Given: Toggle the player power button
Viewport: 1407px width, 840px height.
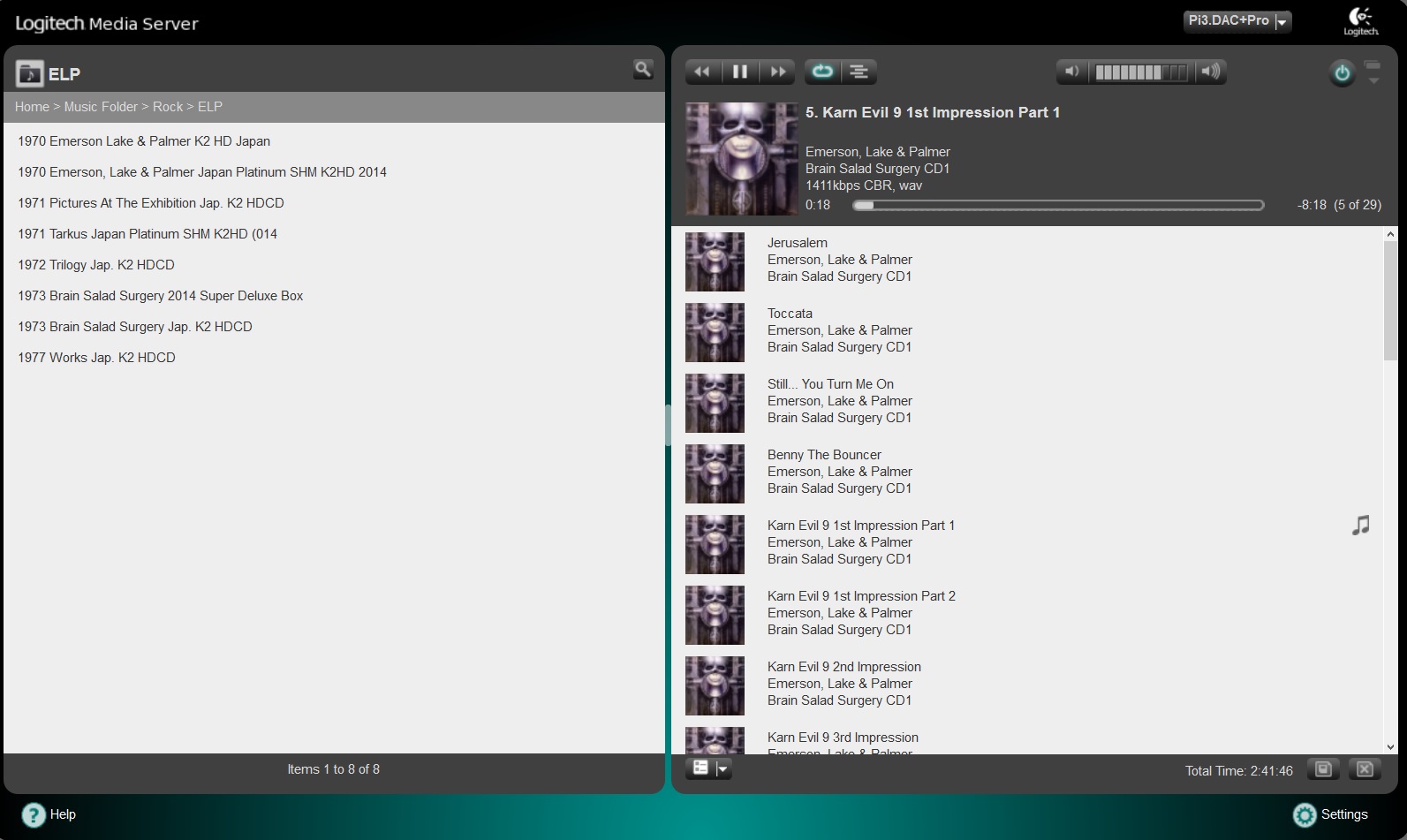Looking at the screenshot, I should pos(1342,72).
